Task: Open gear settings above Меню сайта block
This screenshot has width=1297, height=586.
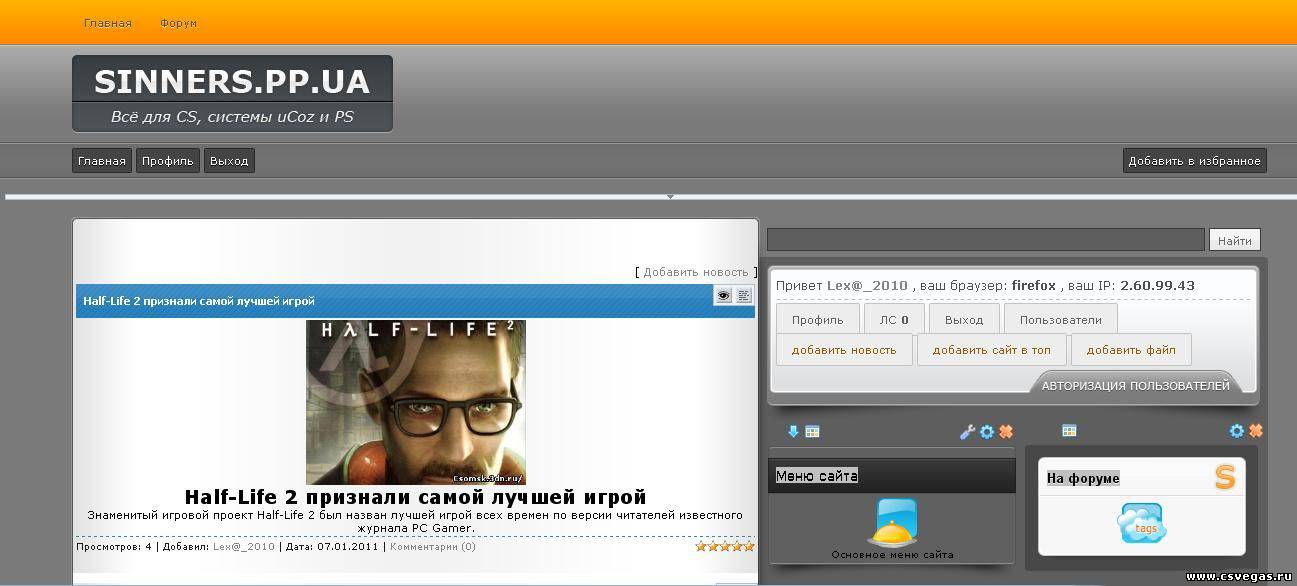Action: pyautogui.click(x=987, y=431)
